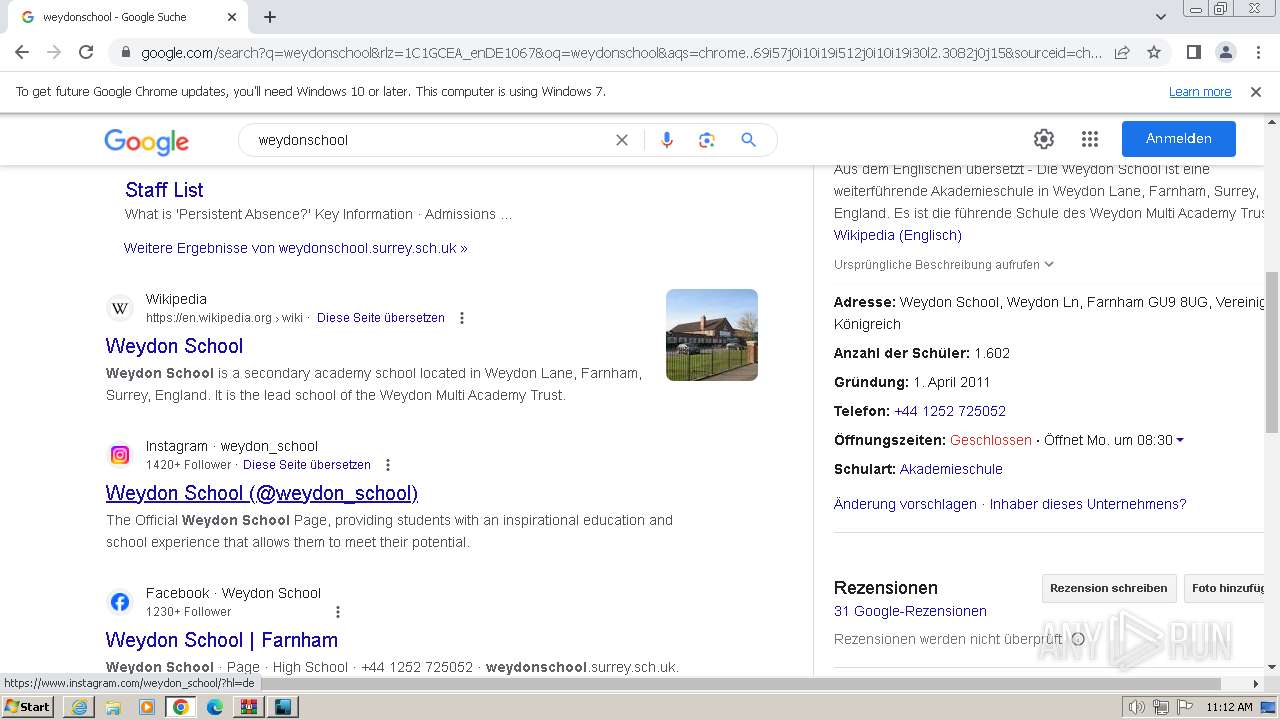Start voice search with microphone
Screen dimensions: 1280x720
667,140
